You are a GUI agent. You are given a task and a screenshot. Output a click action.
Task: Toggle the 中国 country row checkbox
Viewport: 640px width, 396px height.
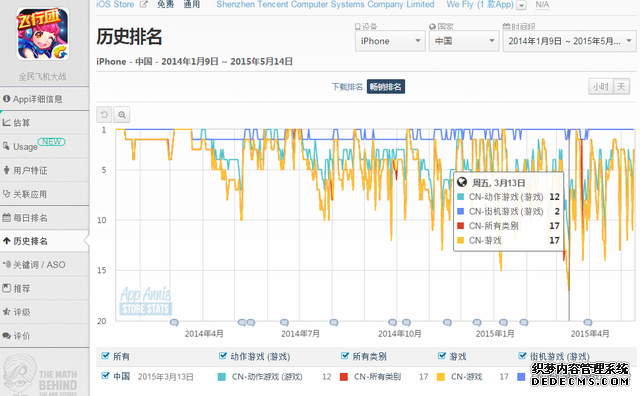[105, 376]
